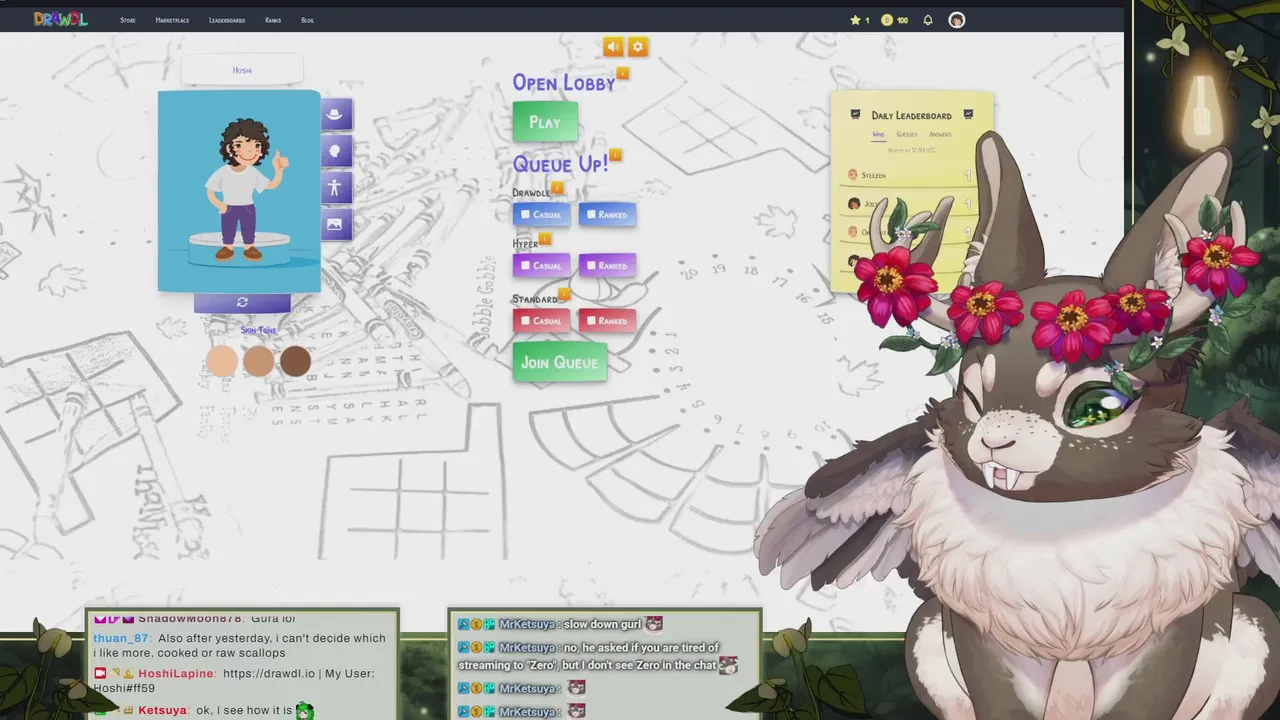Check the Drawdle Ranked checkbox
1280x720 pixels.
[x=591, y=214]
